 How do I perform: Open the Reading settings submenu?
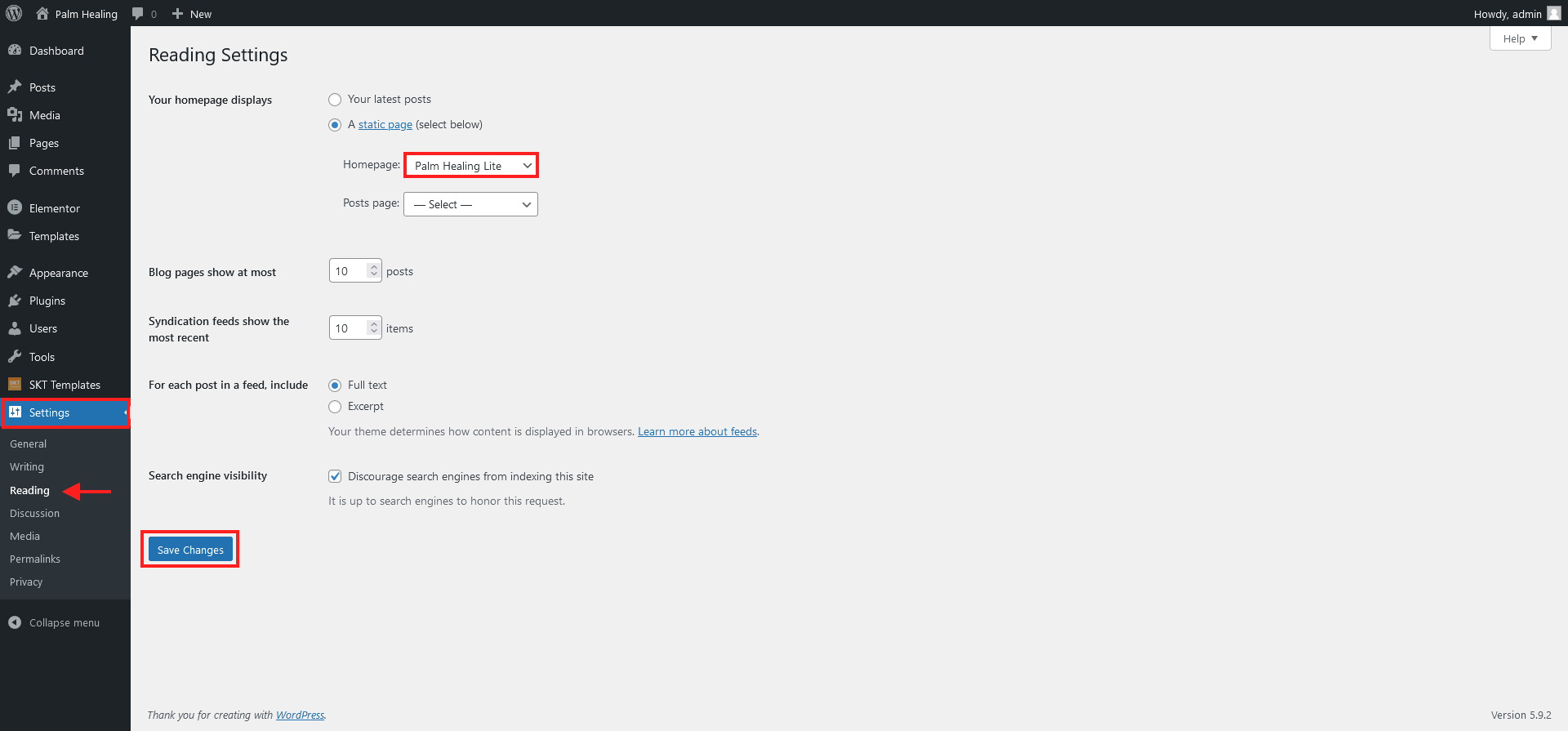tap(29, 490)
